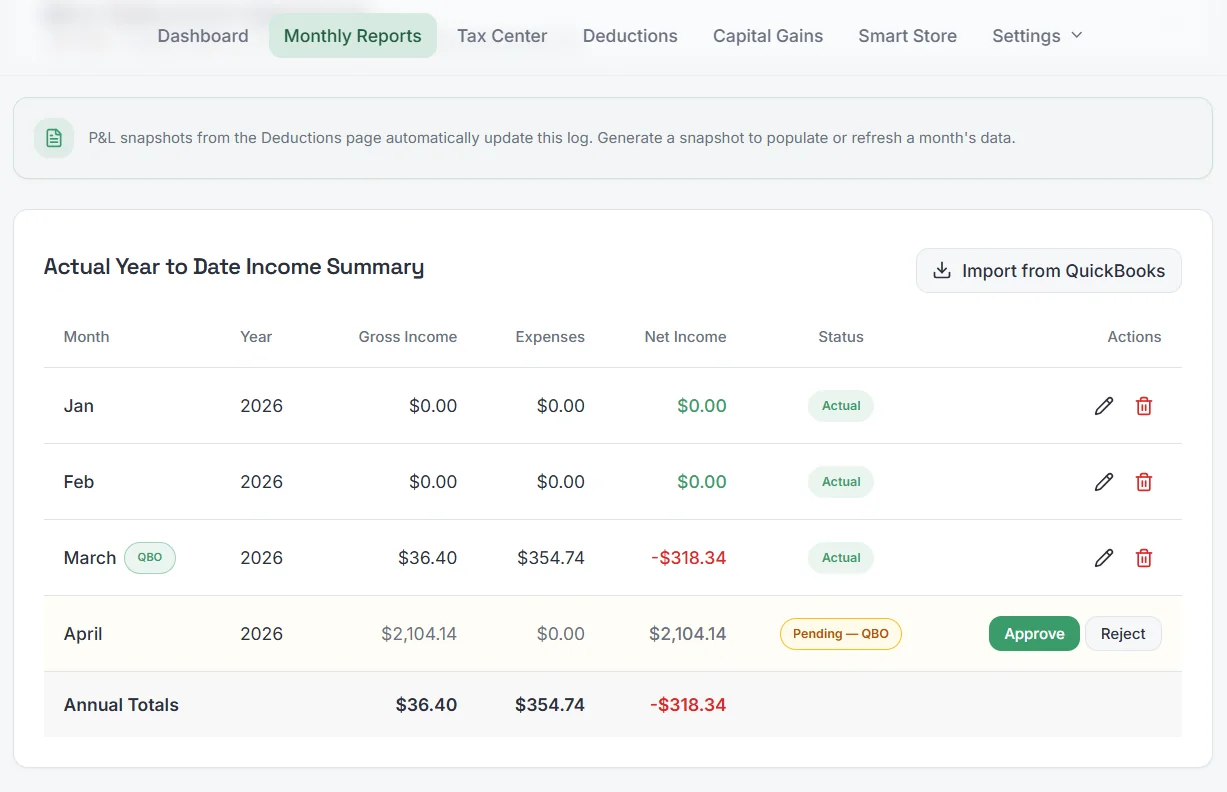Click the Gross Income column header
Screen dimensions: 1227x792
point(408,337)
